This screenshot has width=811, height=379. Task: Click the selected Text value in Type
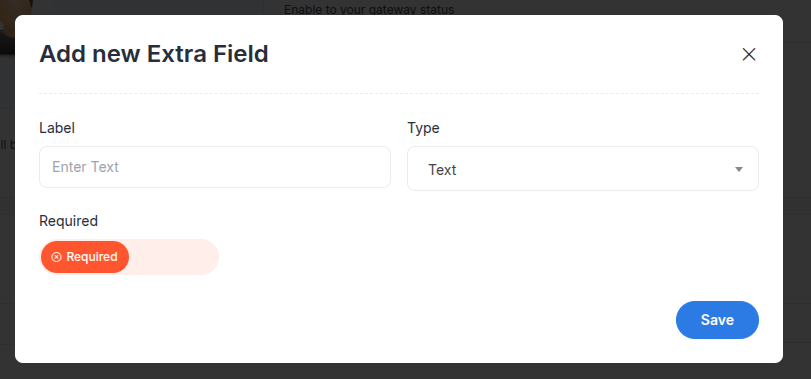point(442,170)
